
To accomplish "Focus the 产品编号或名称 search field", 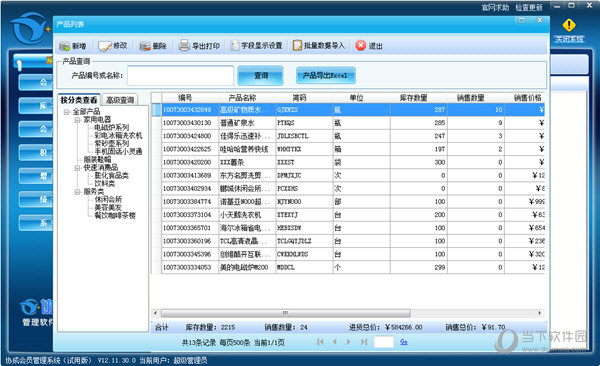I will point(181,75).
